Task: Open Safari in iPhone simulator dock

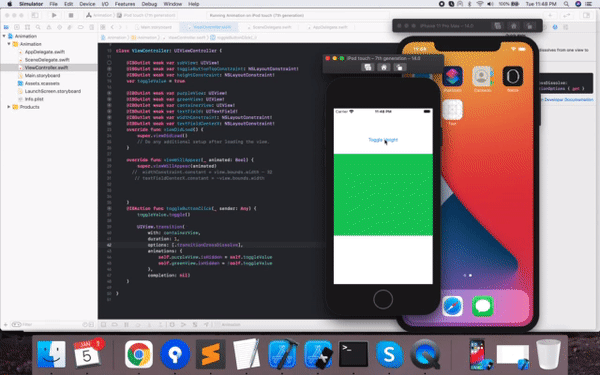Action: coord(452,306)
